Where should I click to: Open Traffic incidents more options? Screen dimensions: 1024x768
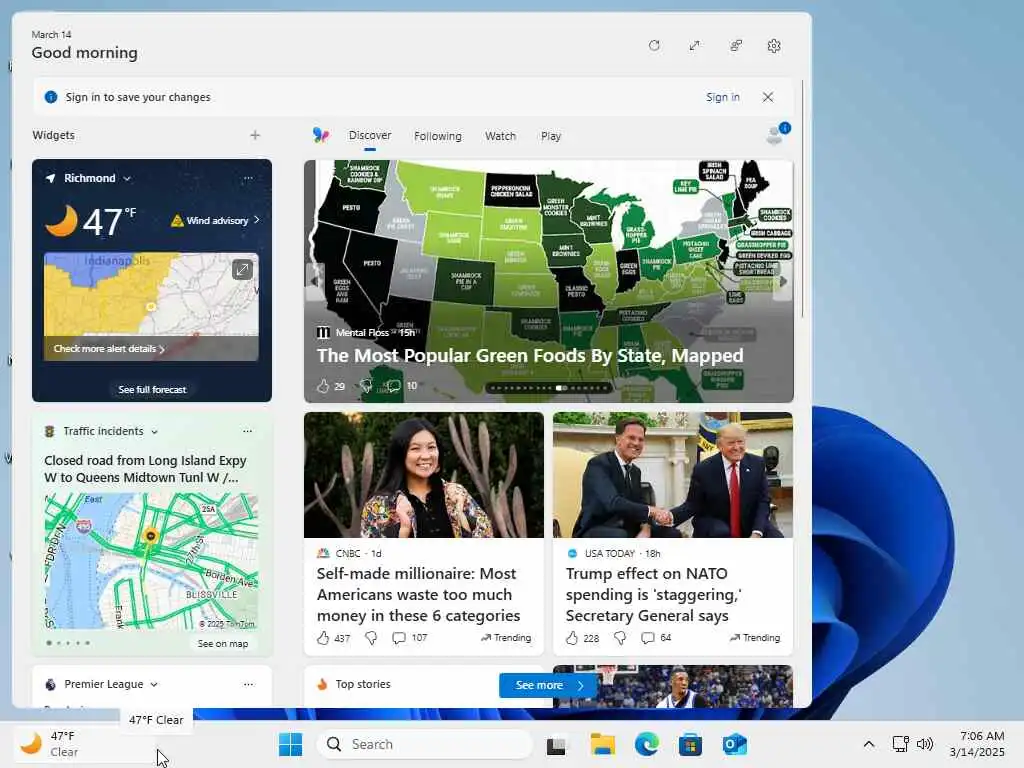(248, 432)
